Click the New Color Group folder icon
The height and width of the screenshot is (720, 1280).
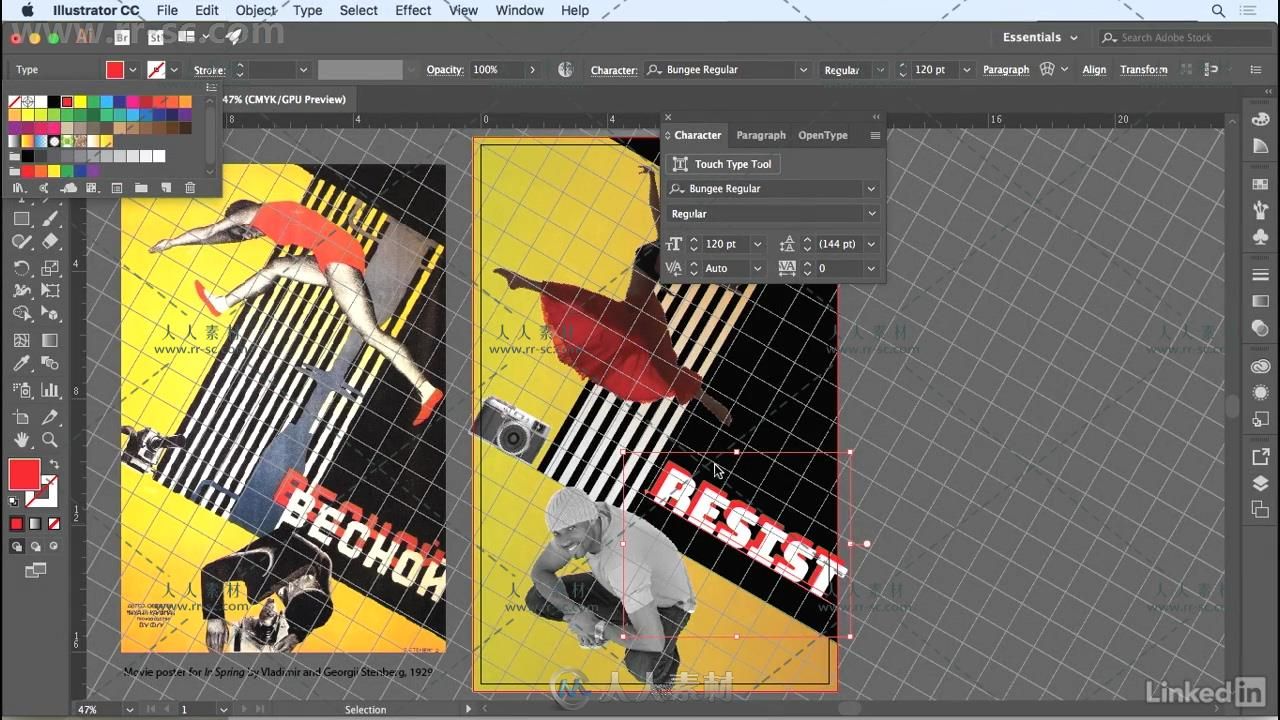(141, 188)
